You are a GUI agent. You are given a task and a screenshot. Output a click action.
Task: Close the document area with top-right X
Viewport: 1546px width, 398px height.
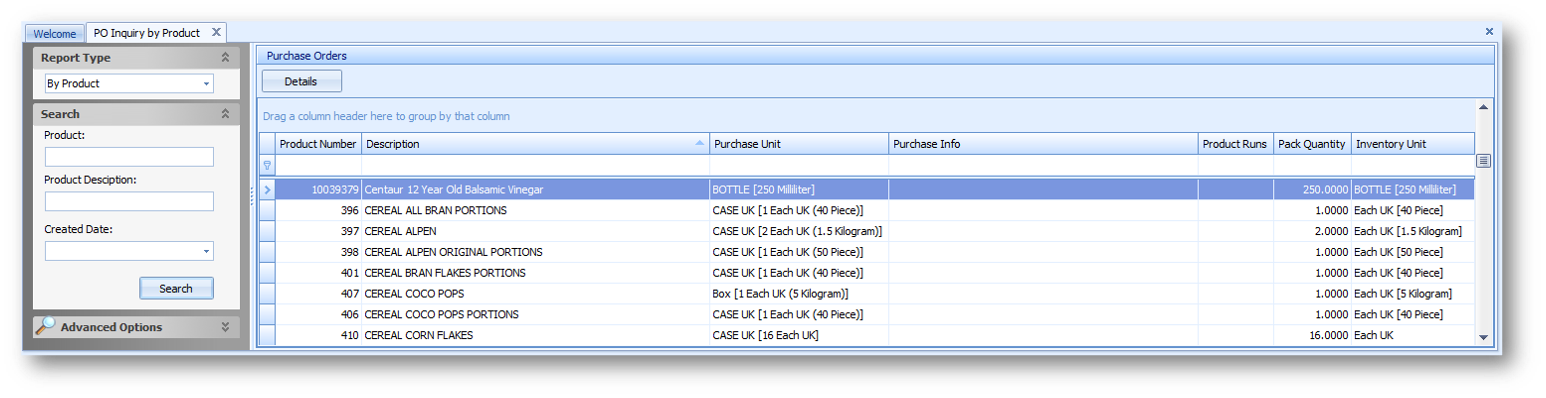click(1489, 32)
